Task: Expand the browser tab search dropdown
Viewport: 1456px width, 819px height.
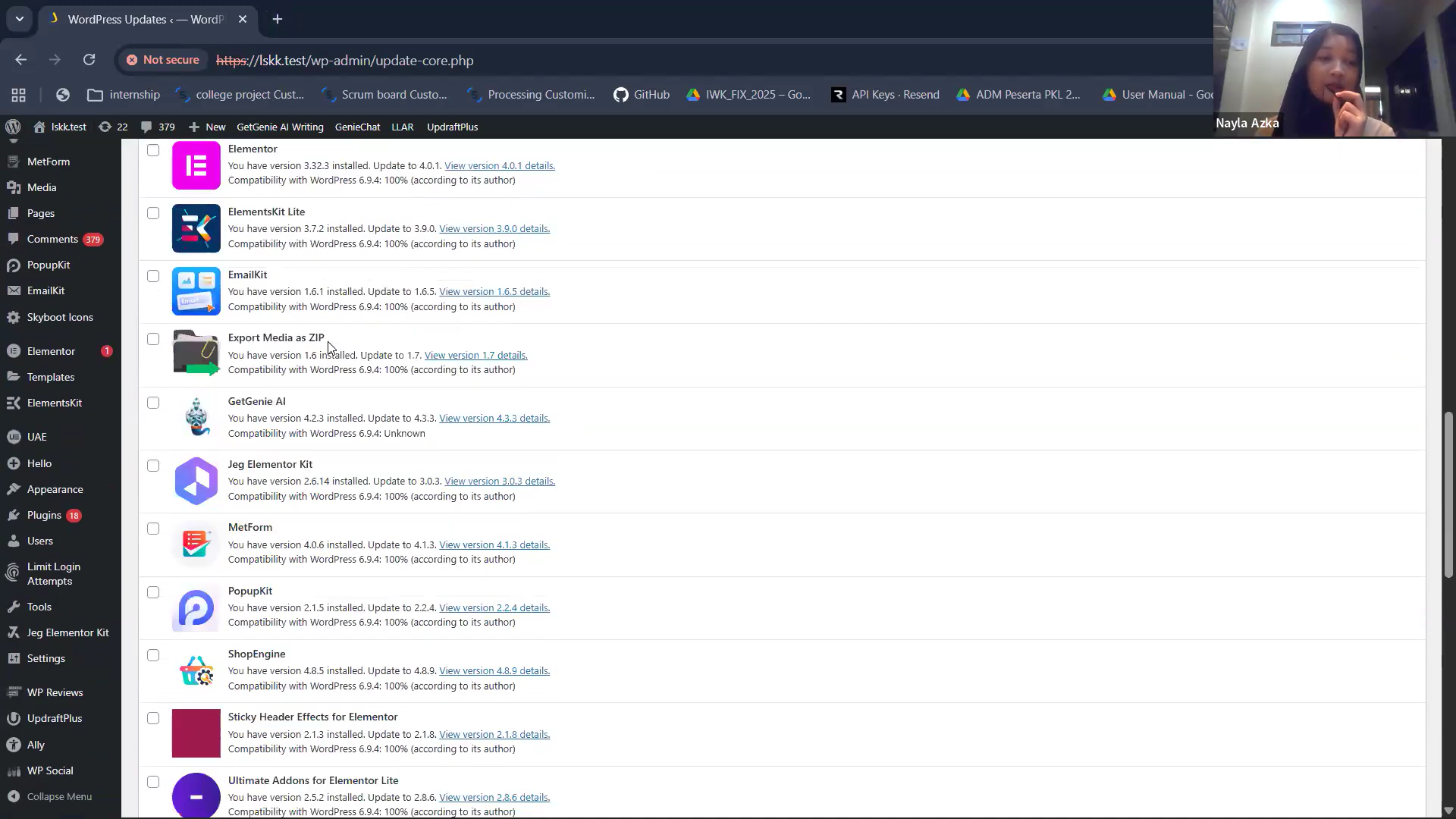Action: click(x=19, y=19)
